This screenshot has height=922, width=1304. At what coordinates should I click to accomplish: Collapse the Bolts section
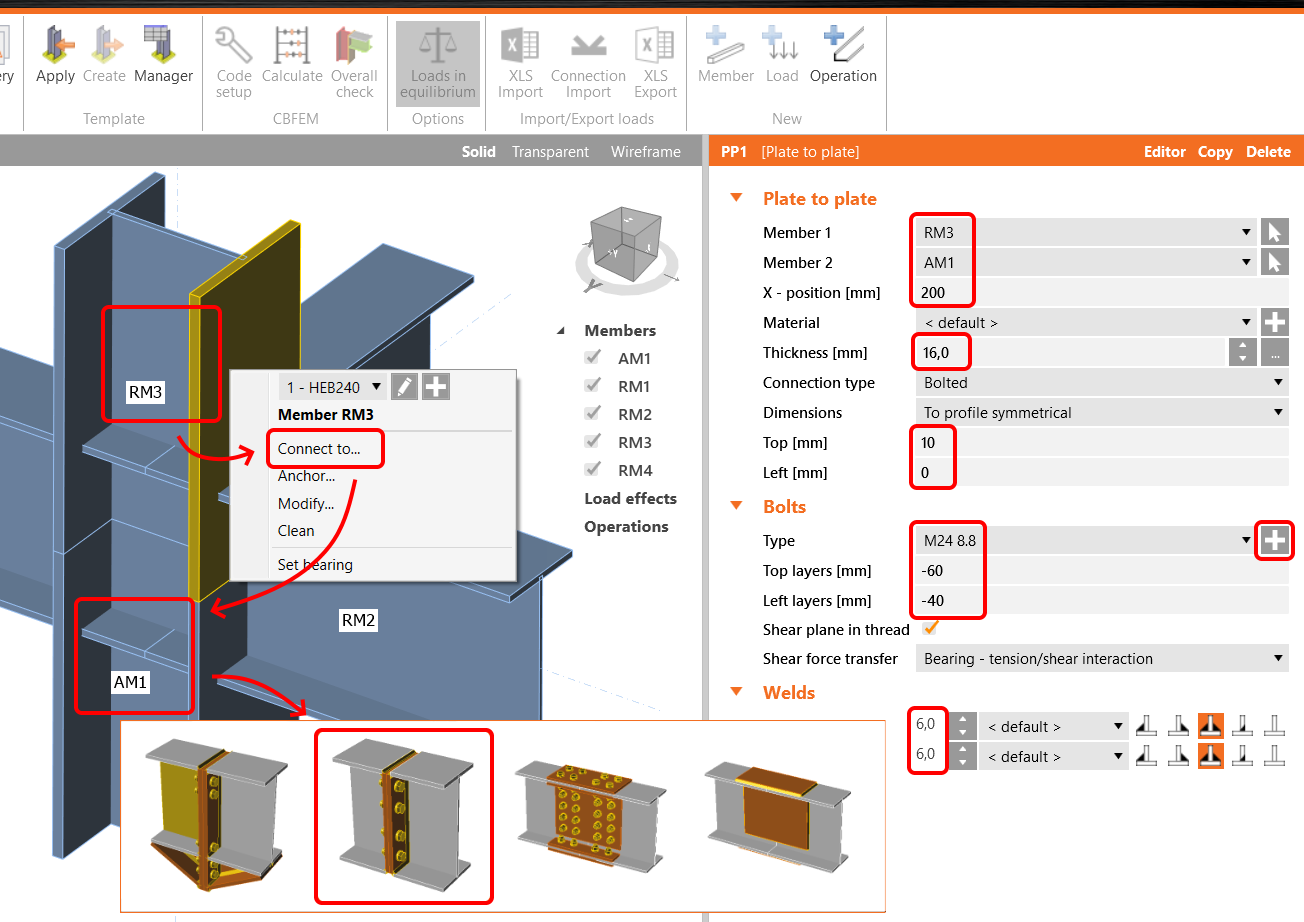pos(737,506)
